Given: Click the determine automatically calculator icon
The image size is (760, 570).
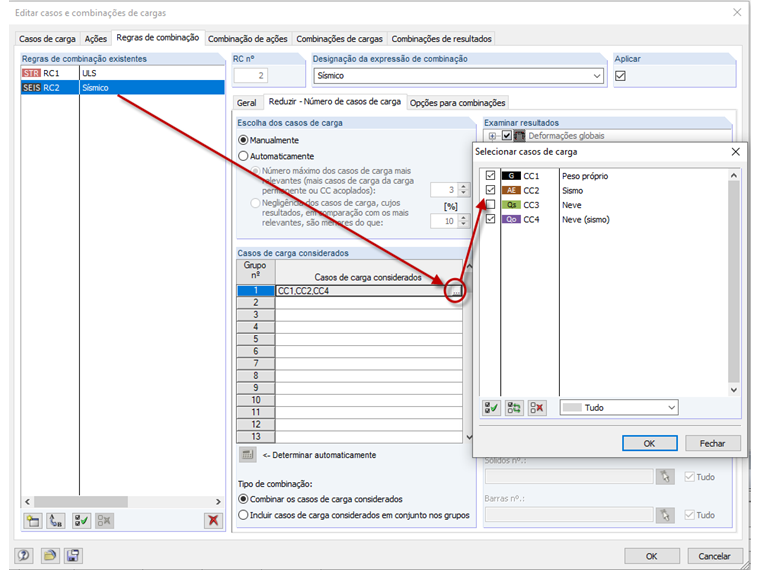Looking at the screenshot, I should 248,455.
